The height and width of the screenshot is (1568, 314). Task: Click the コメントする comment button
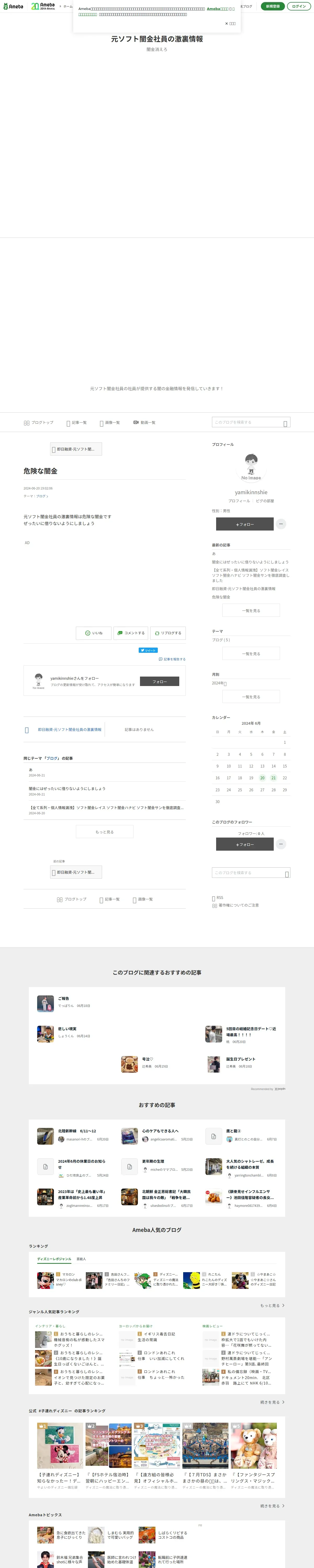pos(131,633)
